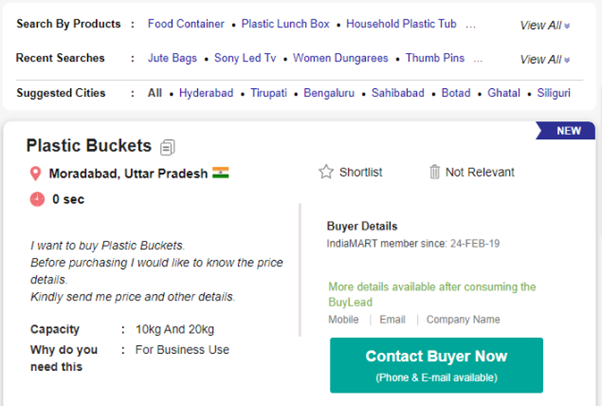Open the Plastic Lunch Box search
The image size is (602, 406).
(x=284, y=23)
